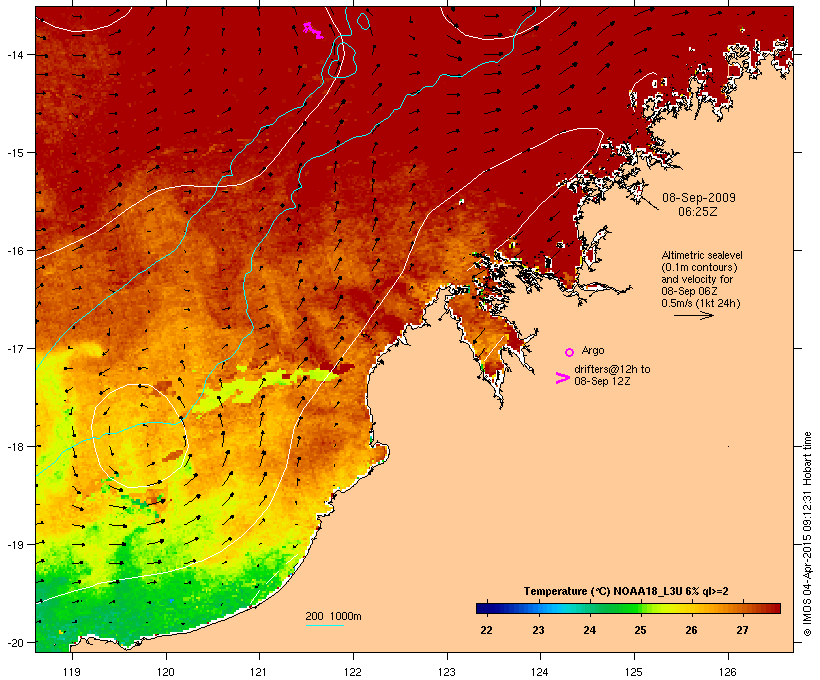Click the '126' longitude axis label
820x680 pixels.
[728, 672]
